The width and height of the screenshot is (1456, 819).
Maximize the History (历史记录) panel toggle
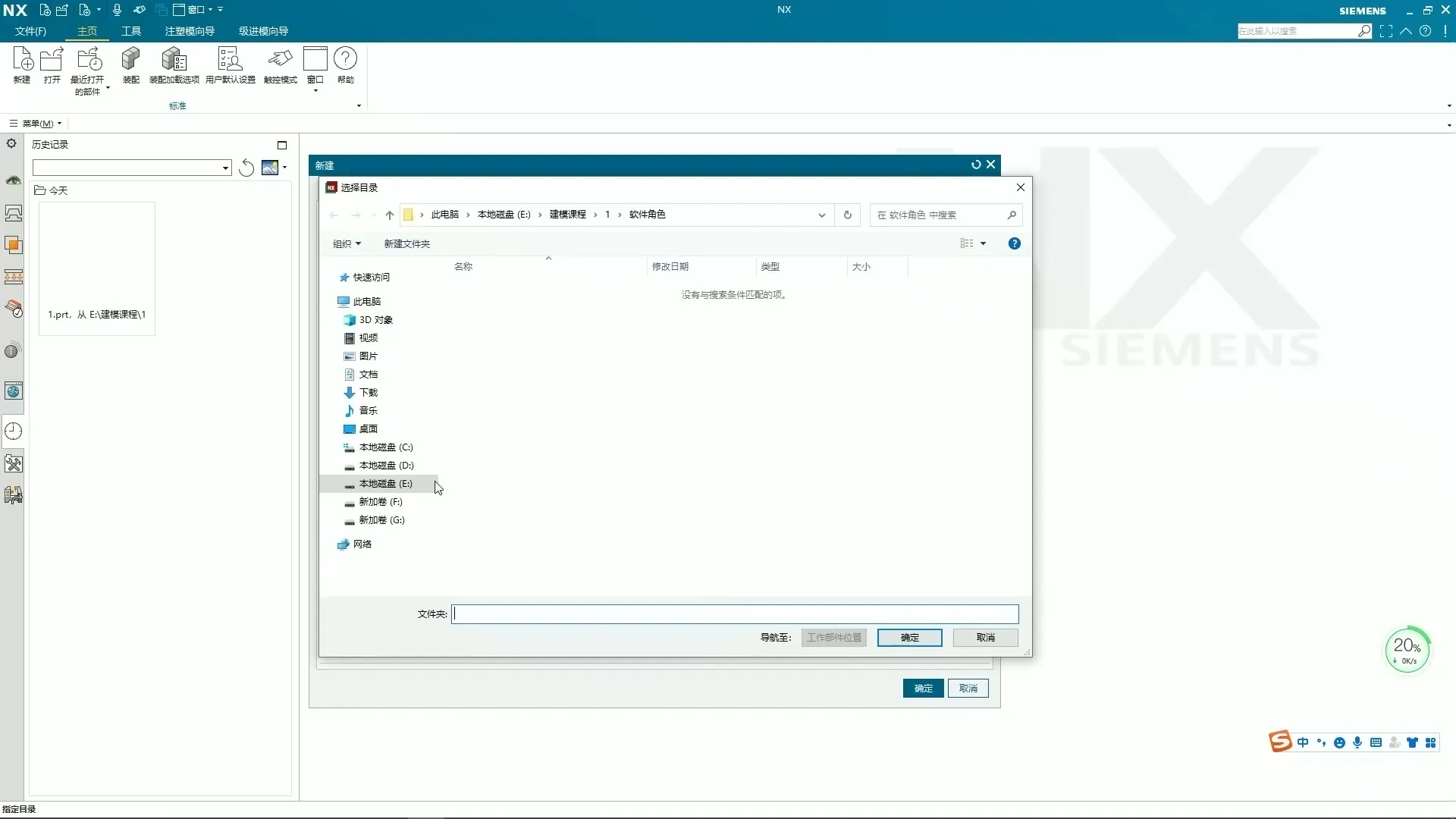pyautogui.click(x=282, y=145)
